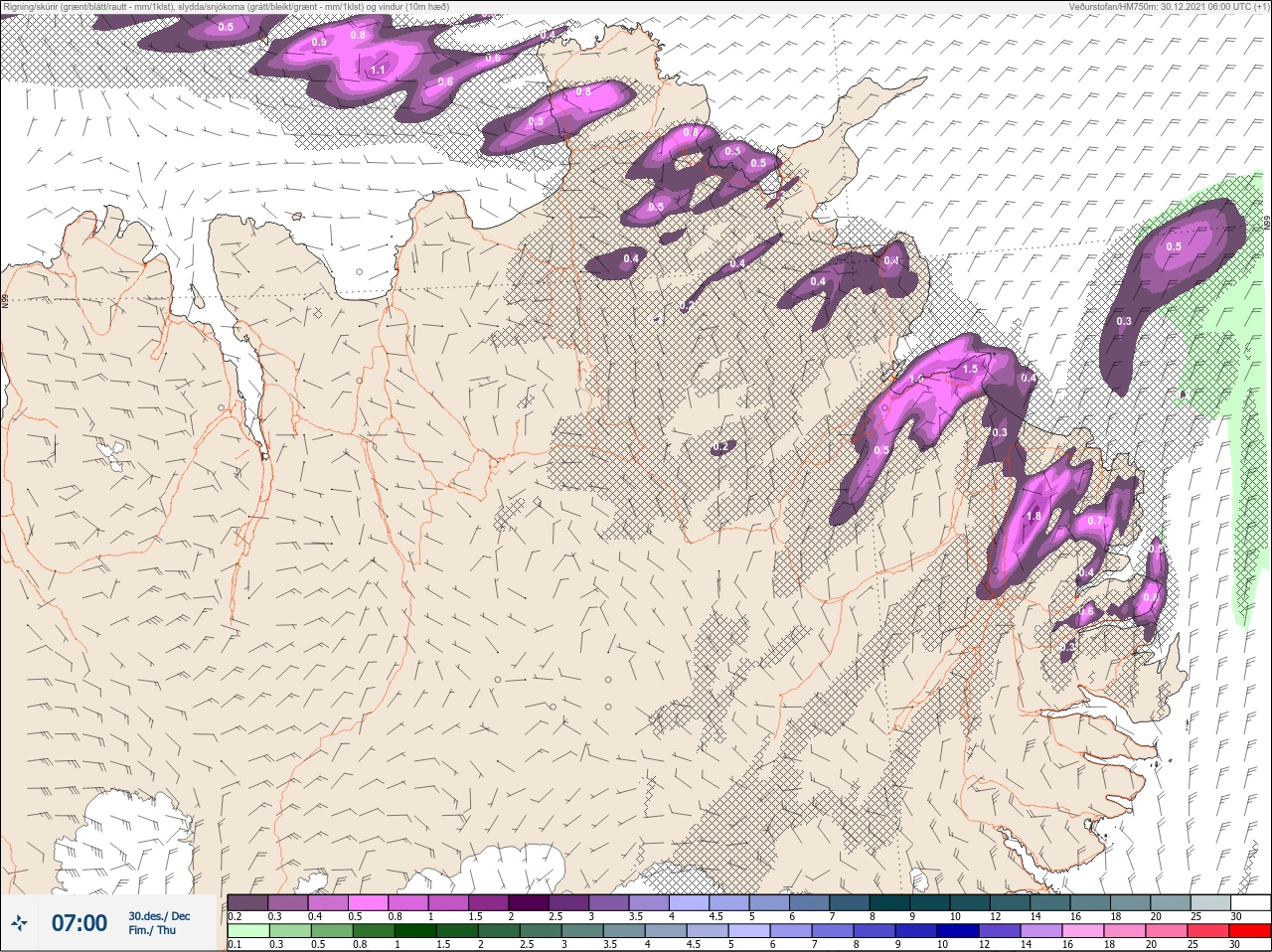The height and width of the screenshot is (952, 1272).
Task: Pick the dark purple 2 mm snow legend swatch
Action: point(530,902)
